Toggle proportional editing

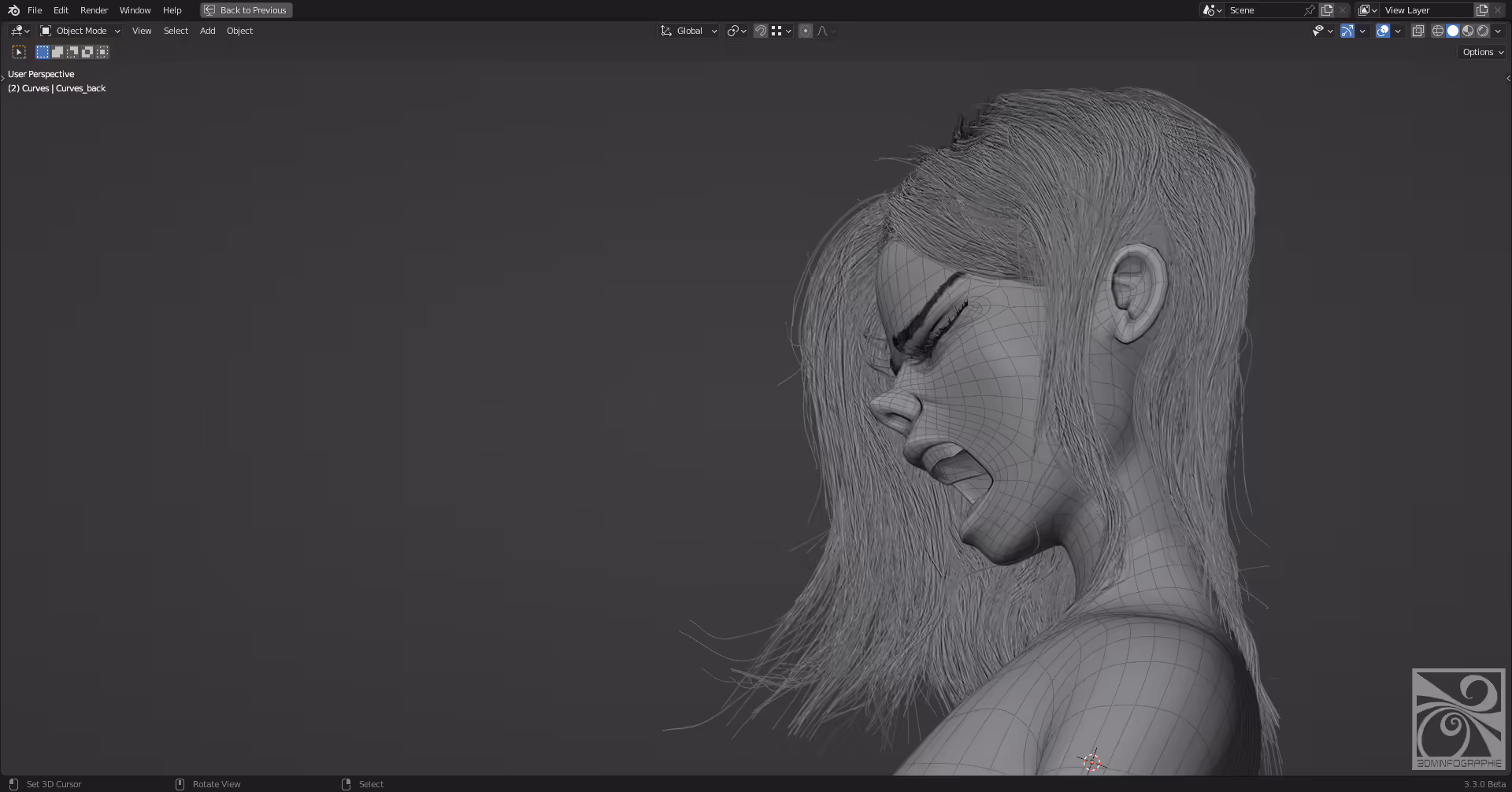point(806,31)
